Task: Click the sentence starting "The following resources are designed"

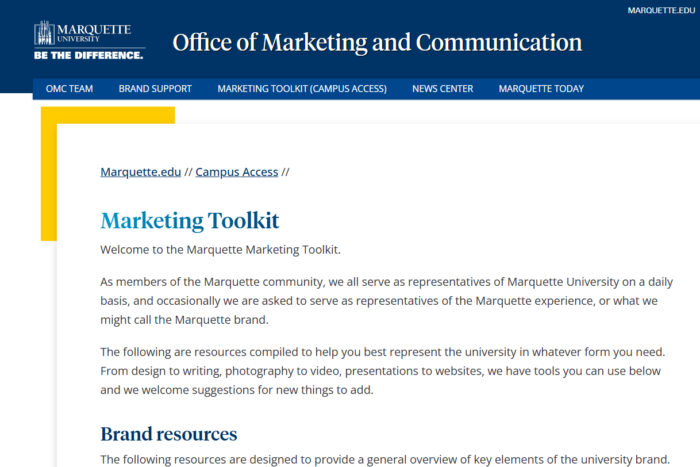Action: [384, 459]
